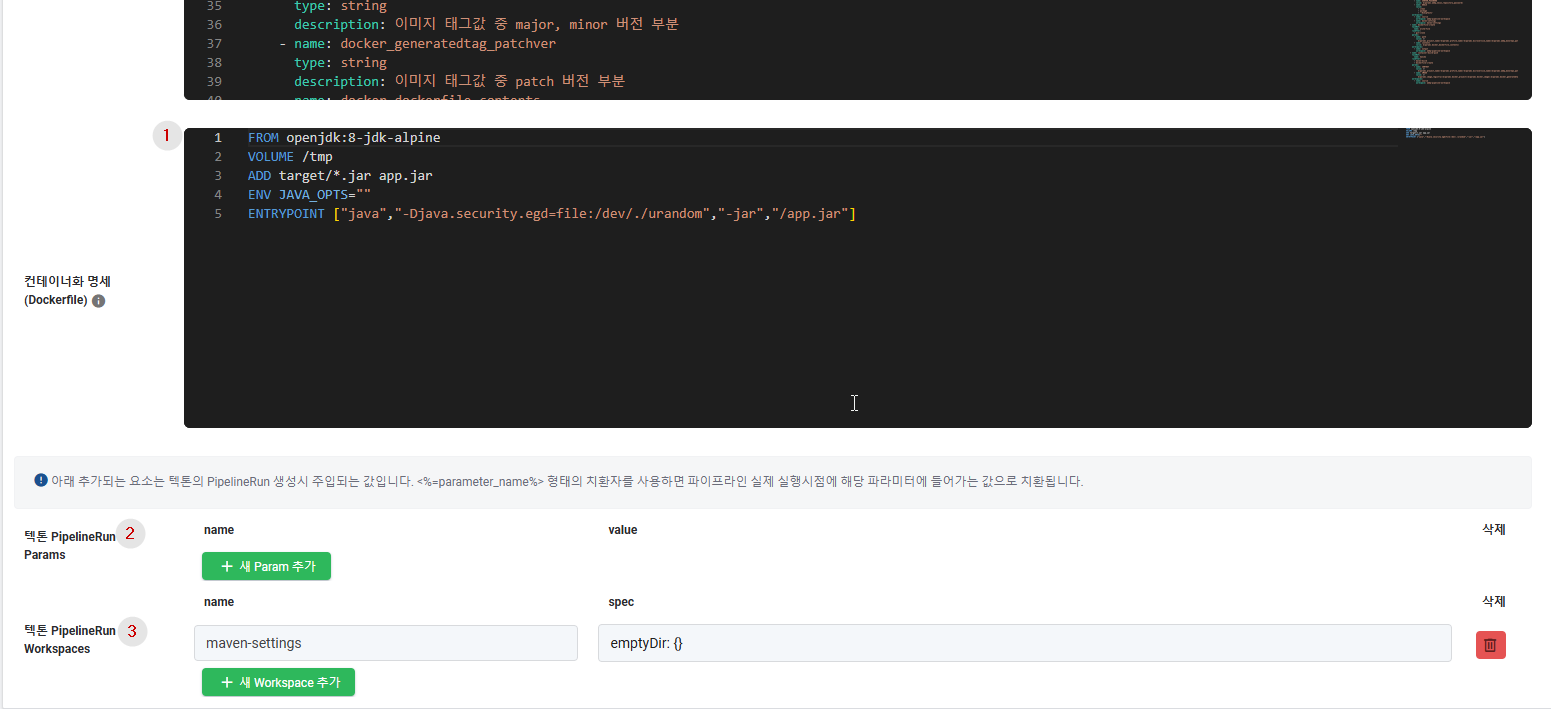
Task: Click the numbered marker 3 next to PipelineRun Workspaces
Action: click(x=132, y=631)
